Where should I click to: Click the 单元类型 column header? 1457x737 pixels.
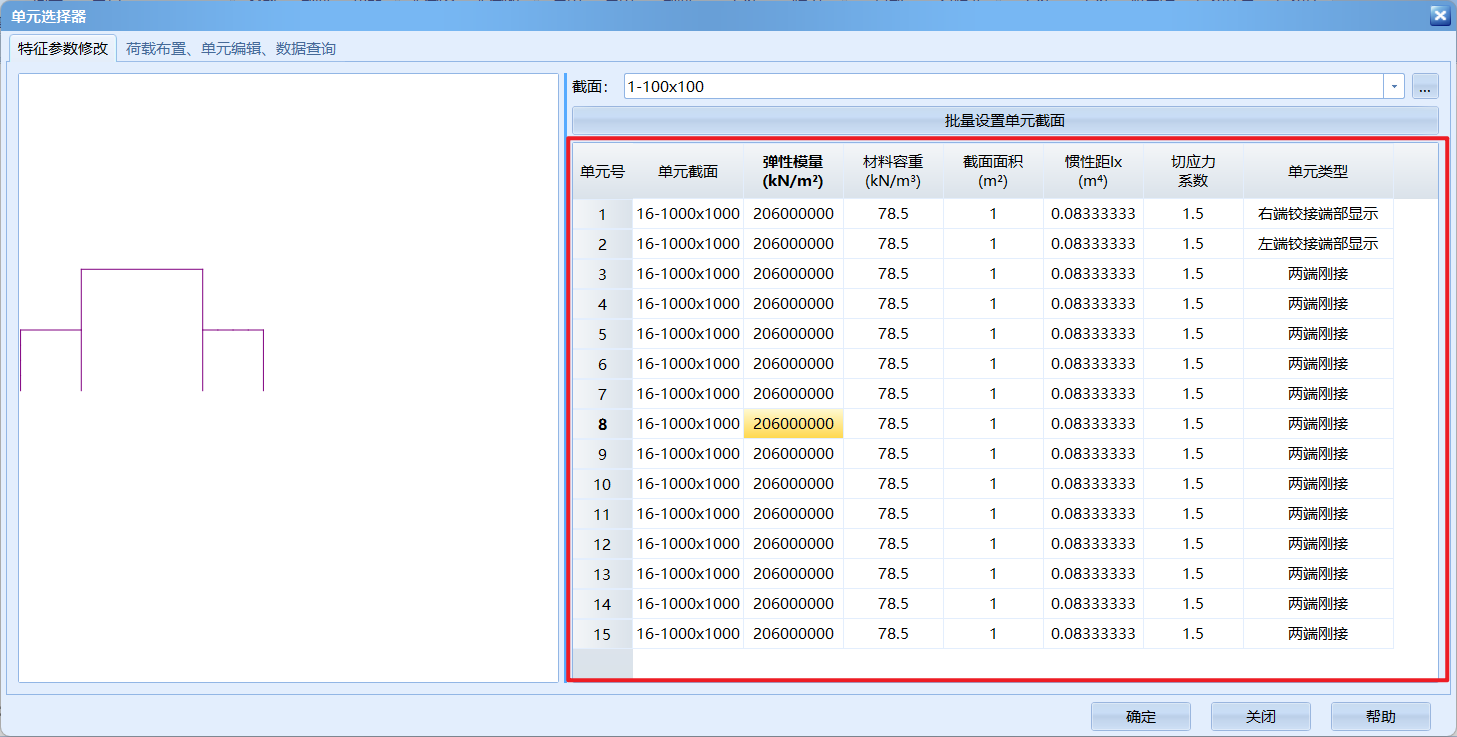click(1318, 170)
